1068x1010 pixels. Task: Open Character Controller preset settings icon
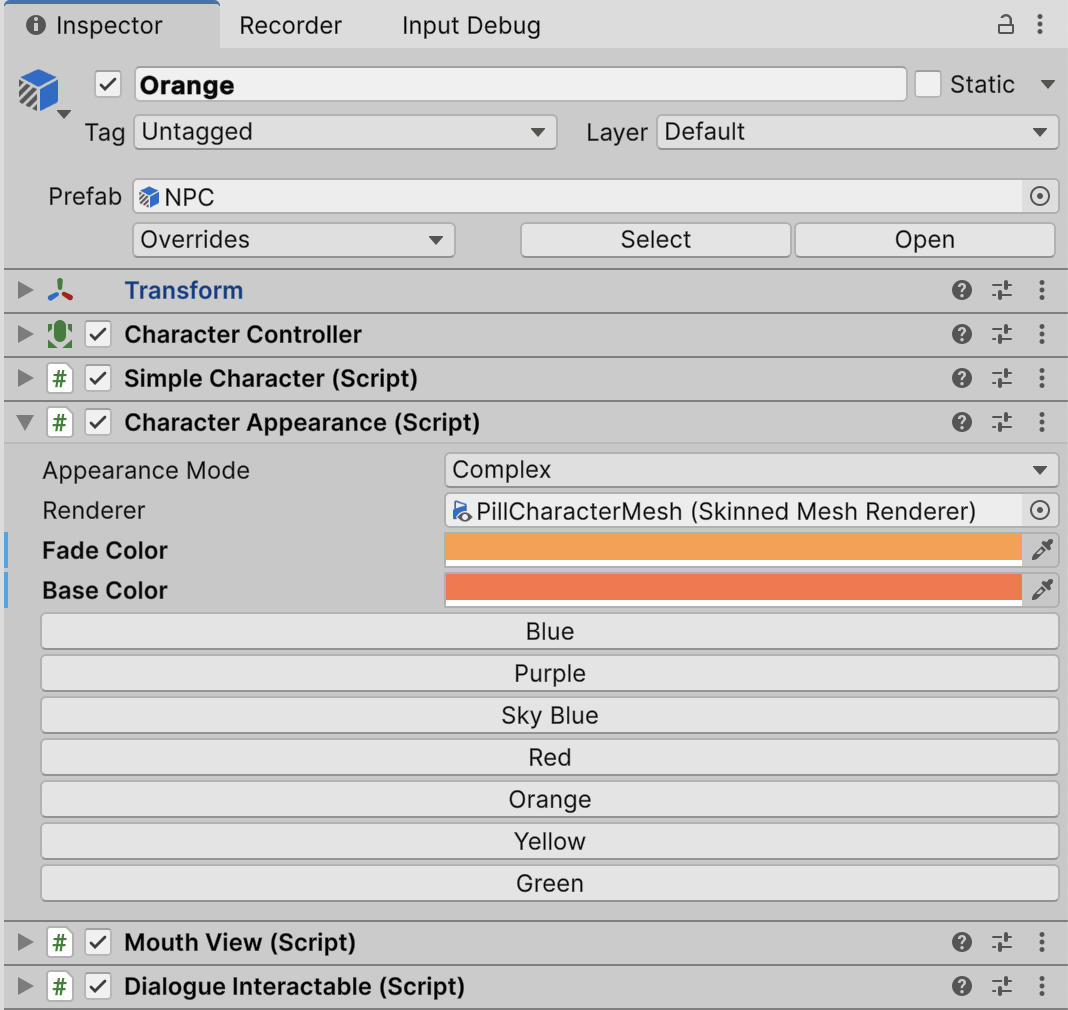coord(1002,335)
